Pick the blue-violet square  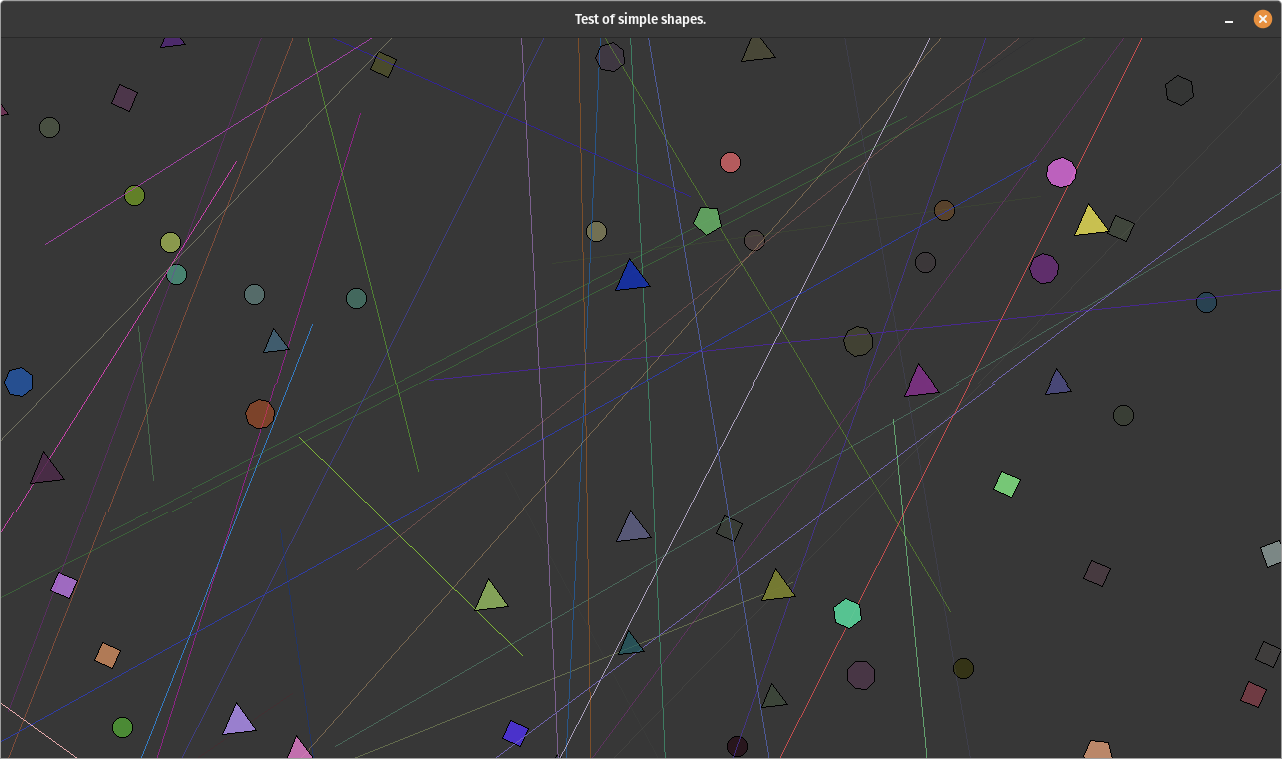tap(515, 733)
